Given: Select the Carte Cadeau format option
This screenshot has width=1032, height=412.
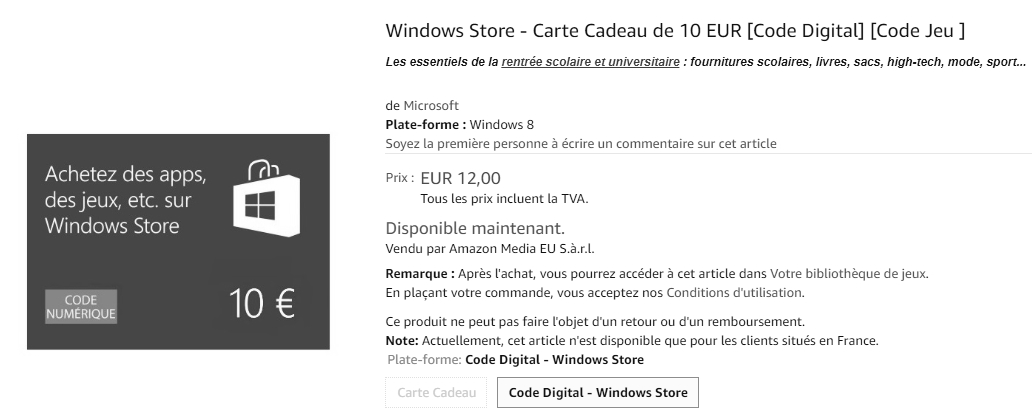Looking at the screenshot, I should click(437, 393).
